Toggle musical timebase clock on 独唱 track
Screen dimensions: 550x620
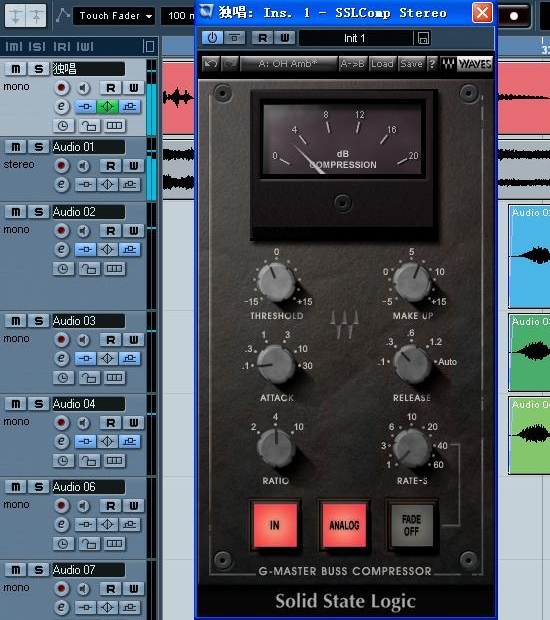63,126
